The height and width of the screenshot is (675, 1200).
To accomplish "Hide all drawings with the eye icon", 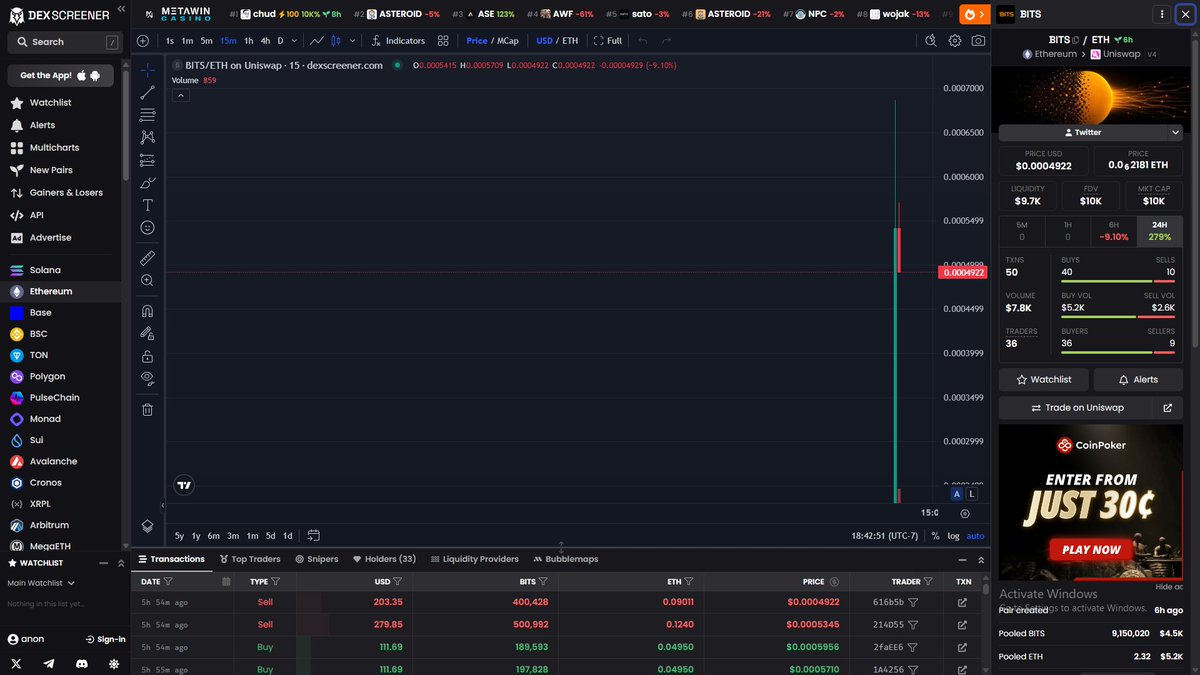I will 147,378.
